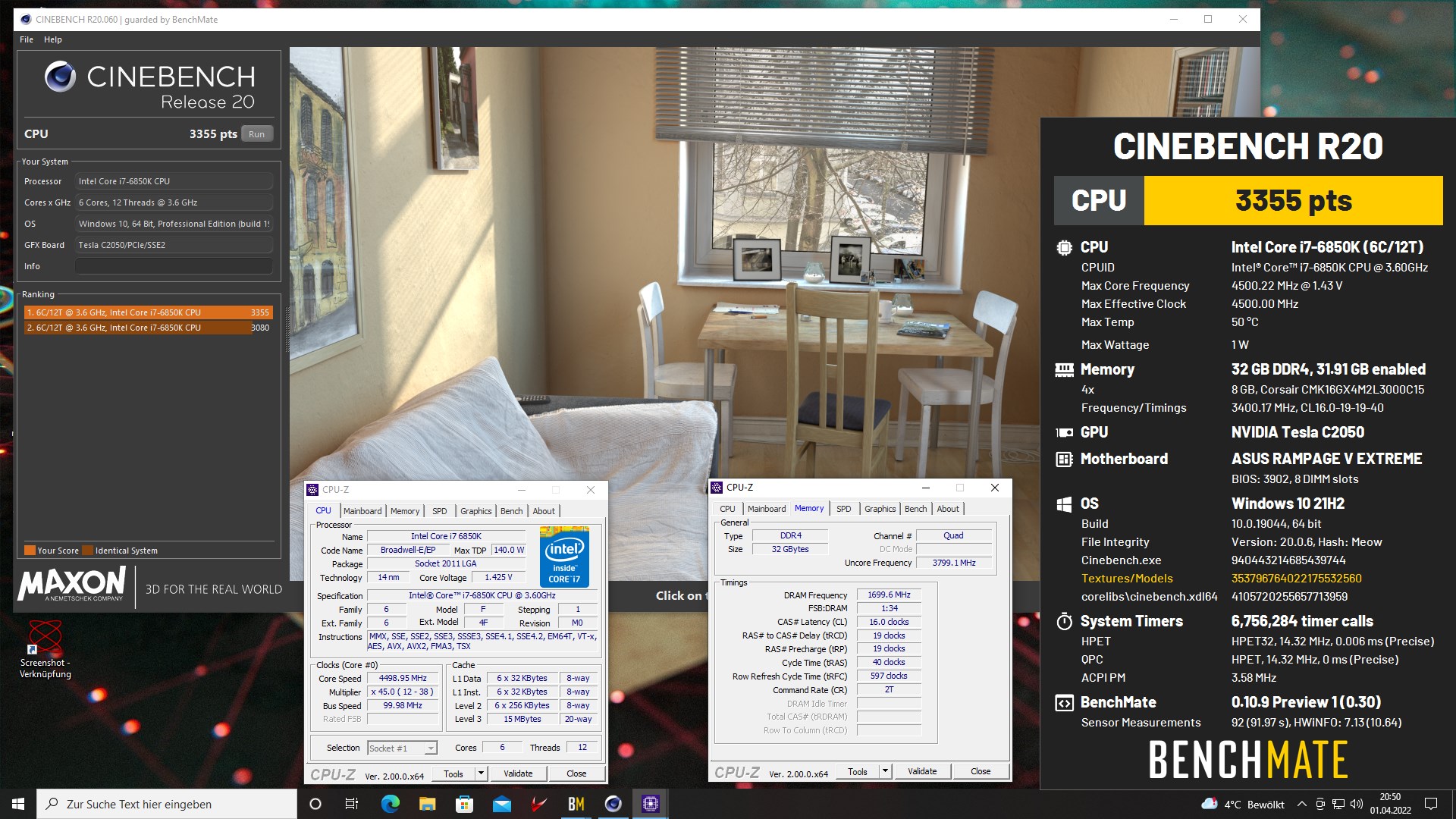The image size is (1456, 819).
Task: Click the Core Speed value 4498.95 MHz
Action: pos(403,678)
